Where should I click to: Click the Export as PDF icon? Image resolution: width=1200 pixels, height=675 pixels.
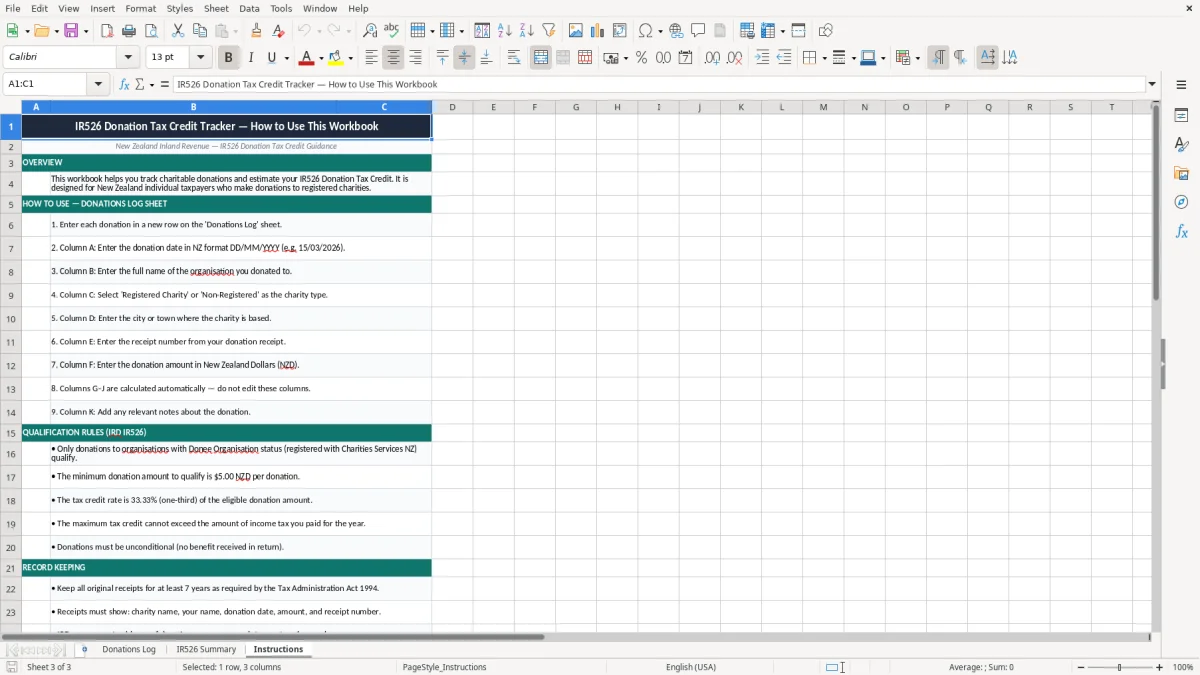(107, 31)
